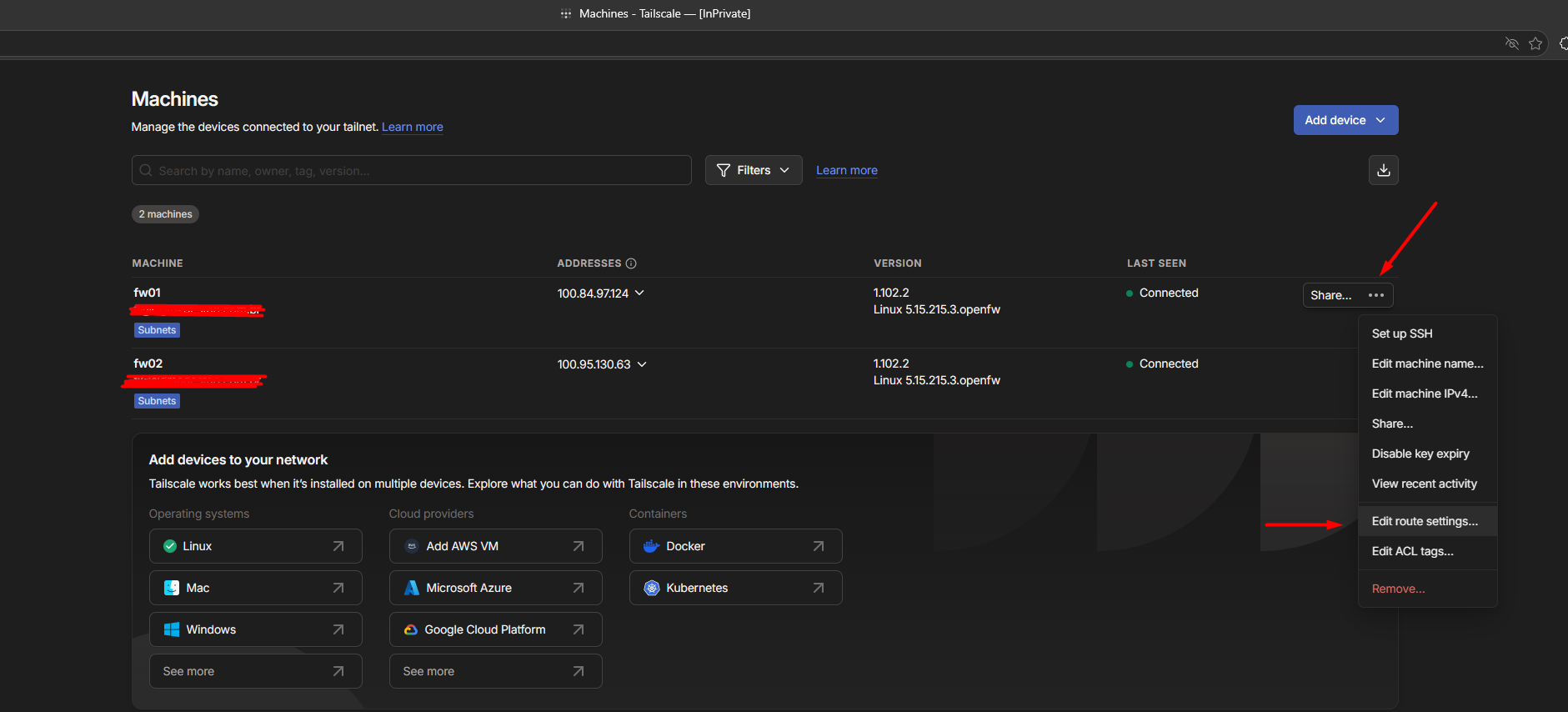The image size is (1568, 712).
Task: Click the download/export machines icon
Action: pos(1384,170)
